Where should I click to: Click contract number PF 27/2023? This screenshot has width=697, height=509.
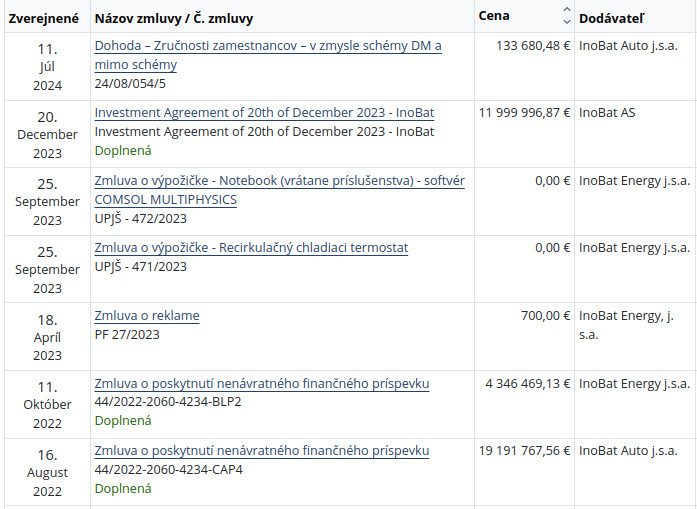click(x=127, y=334)
